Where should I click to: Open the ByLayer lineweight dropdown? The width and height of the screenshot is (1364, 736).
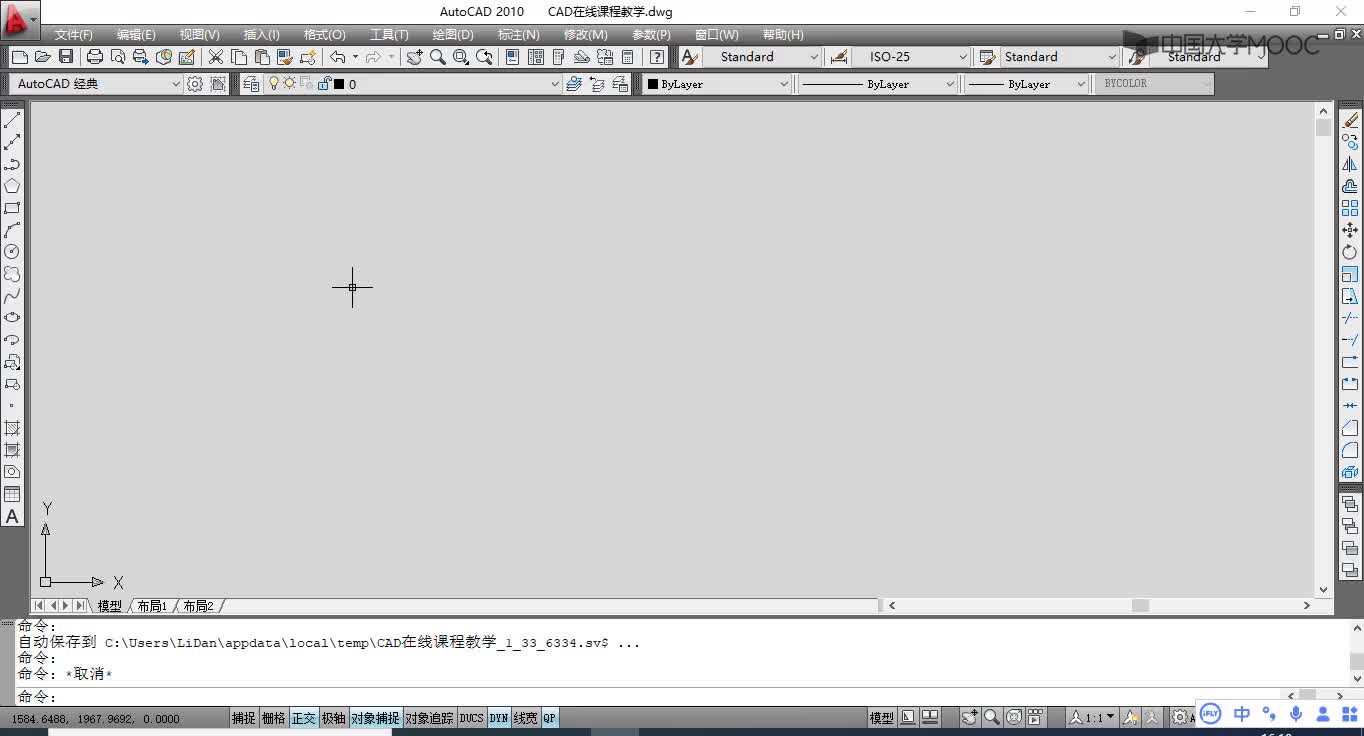pyautogui.click(x=1028, y=84)
